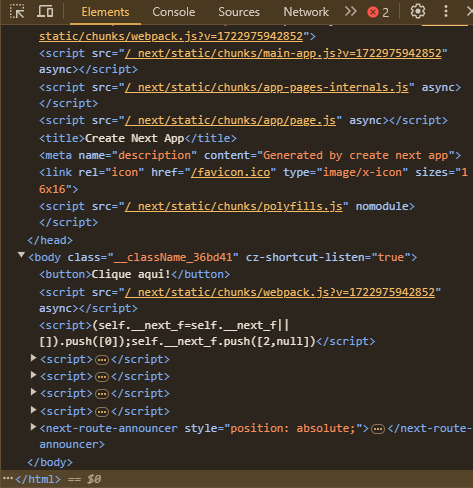
Task: Expand the first collapsed script node
Action: (33, 358)
